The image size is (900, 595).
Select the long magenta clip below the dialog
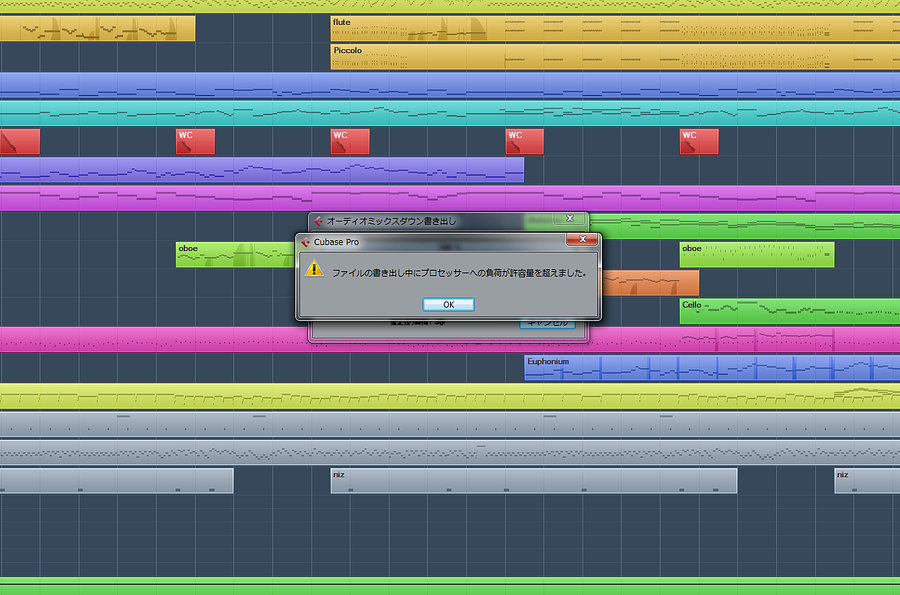[150, 340]
